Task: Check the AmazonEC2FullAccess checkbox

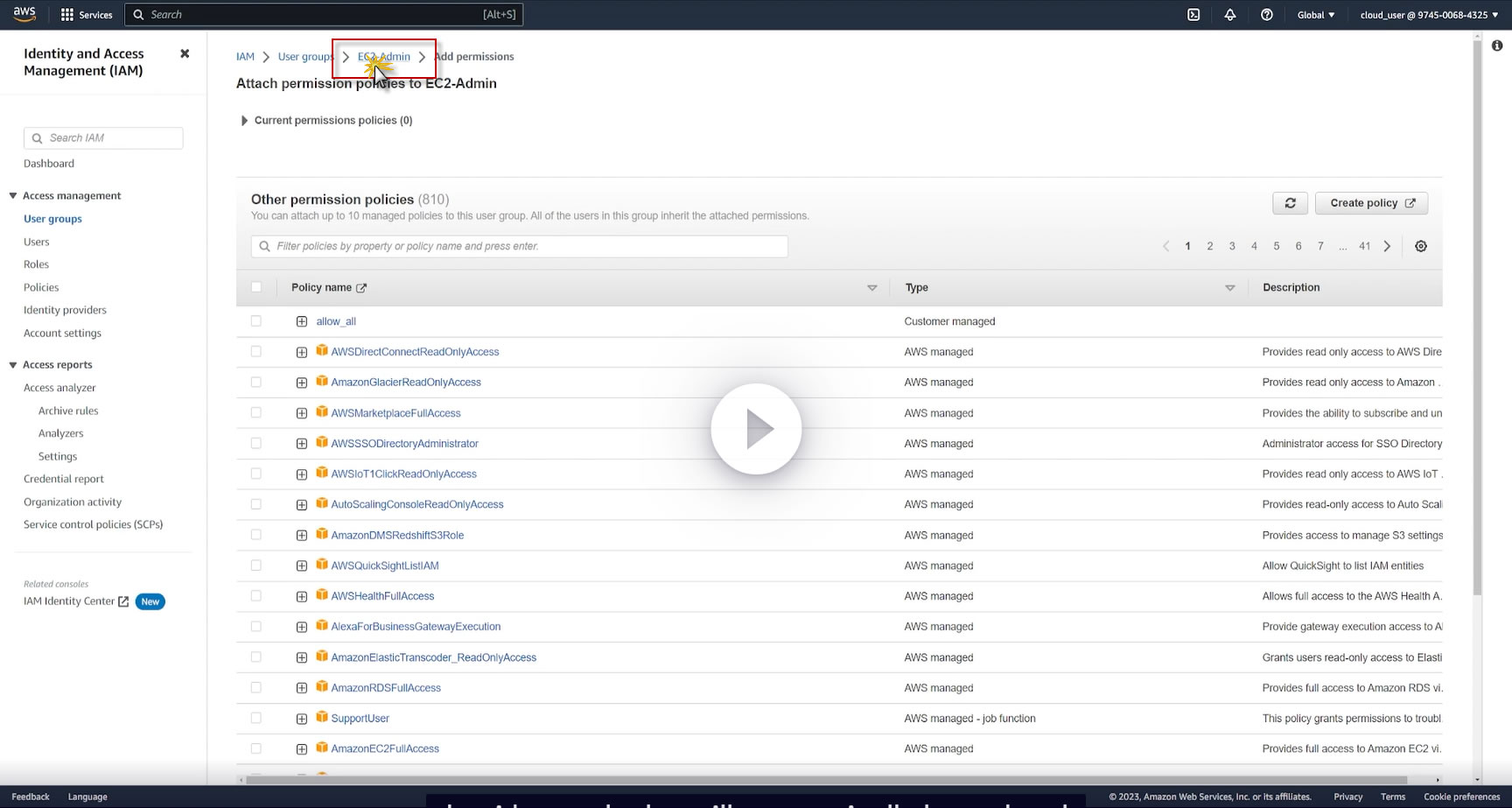Action: click(x=256, y=748)
